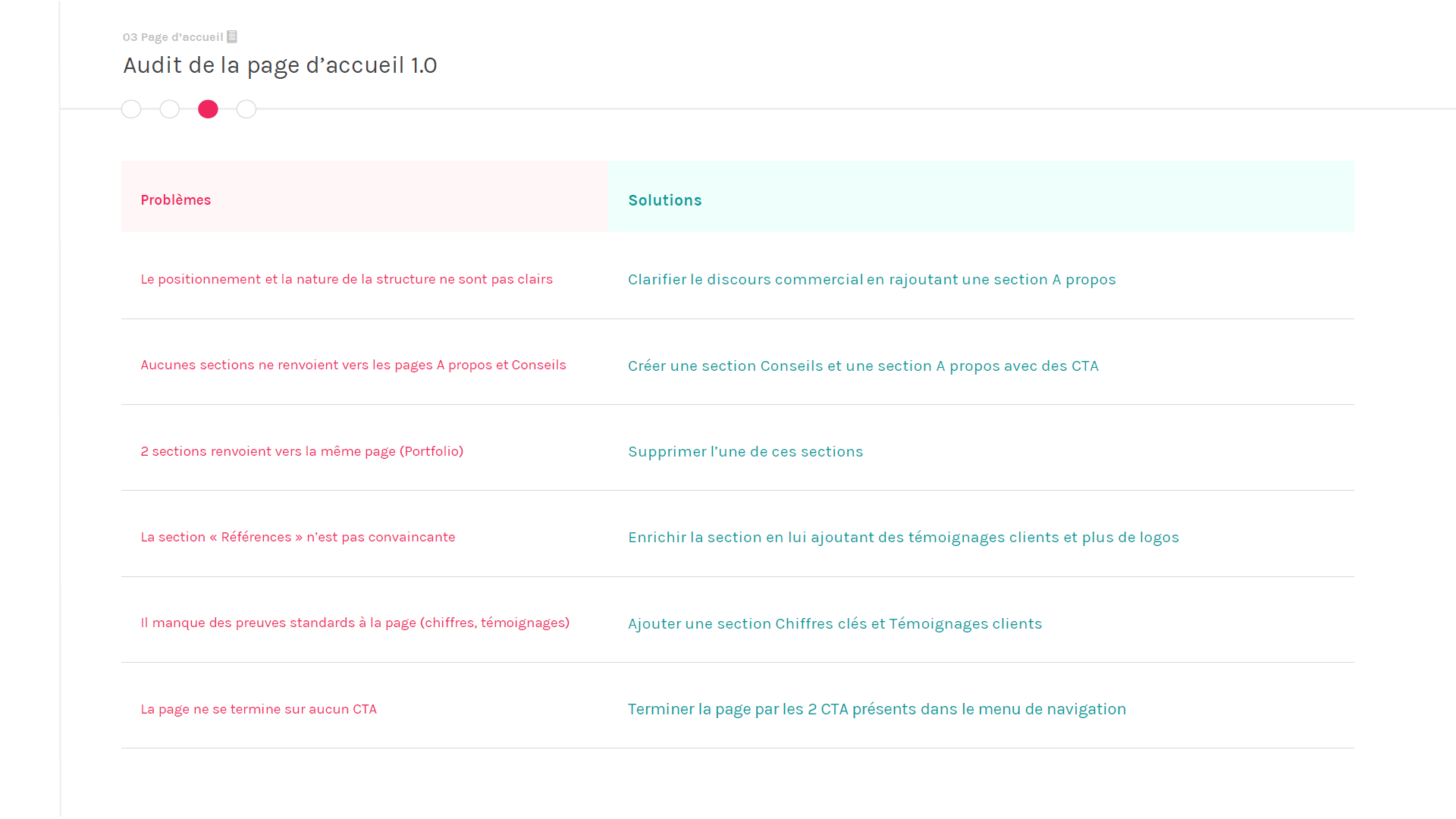Click 'Supprimer l'une de ces sections'
Screen dimensions: 1456x819
[x=745, y=452]
